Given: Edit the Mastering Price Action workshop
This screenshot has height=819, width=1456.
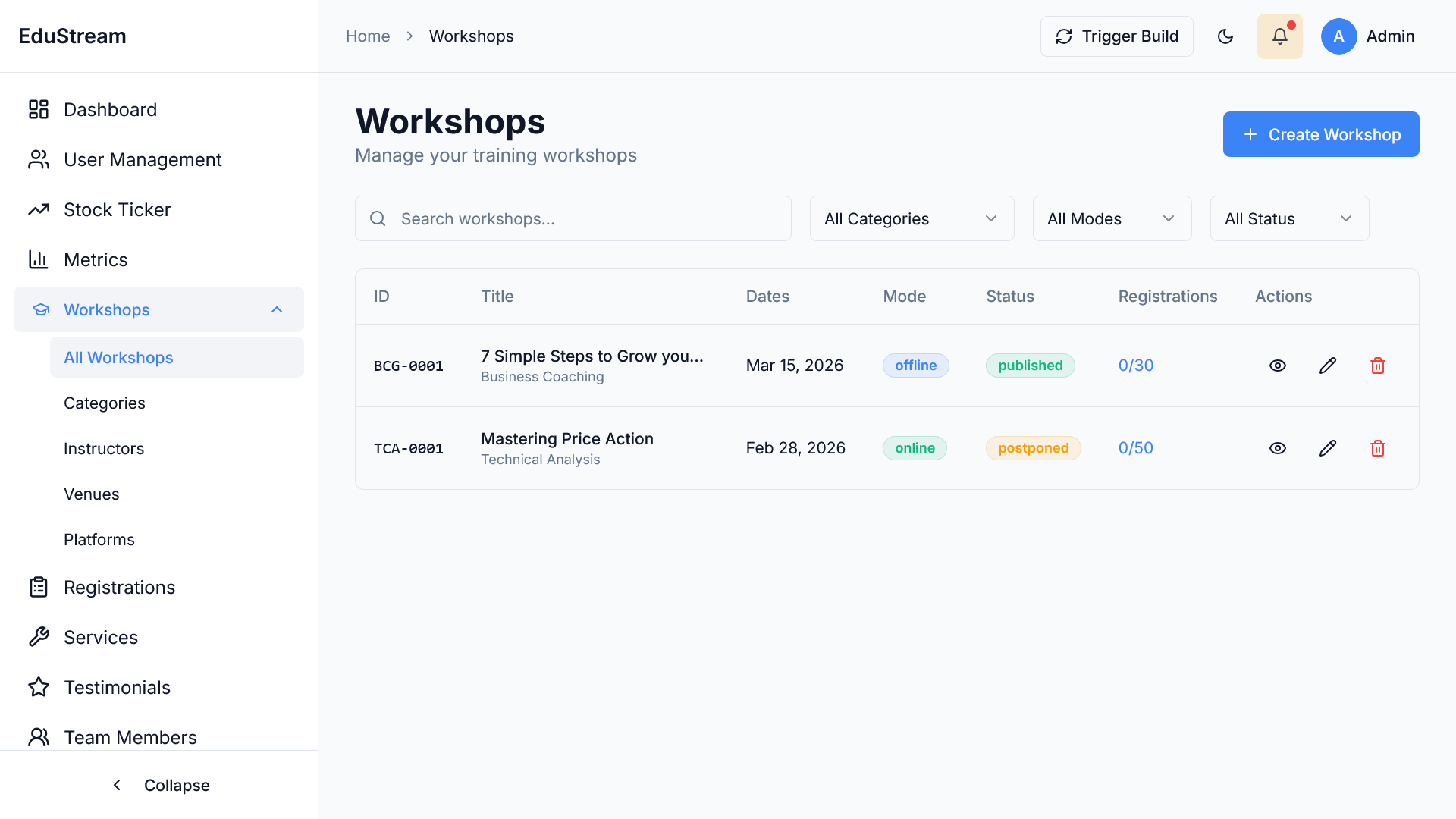Looking at the screenshot, I should point(1328,448).
